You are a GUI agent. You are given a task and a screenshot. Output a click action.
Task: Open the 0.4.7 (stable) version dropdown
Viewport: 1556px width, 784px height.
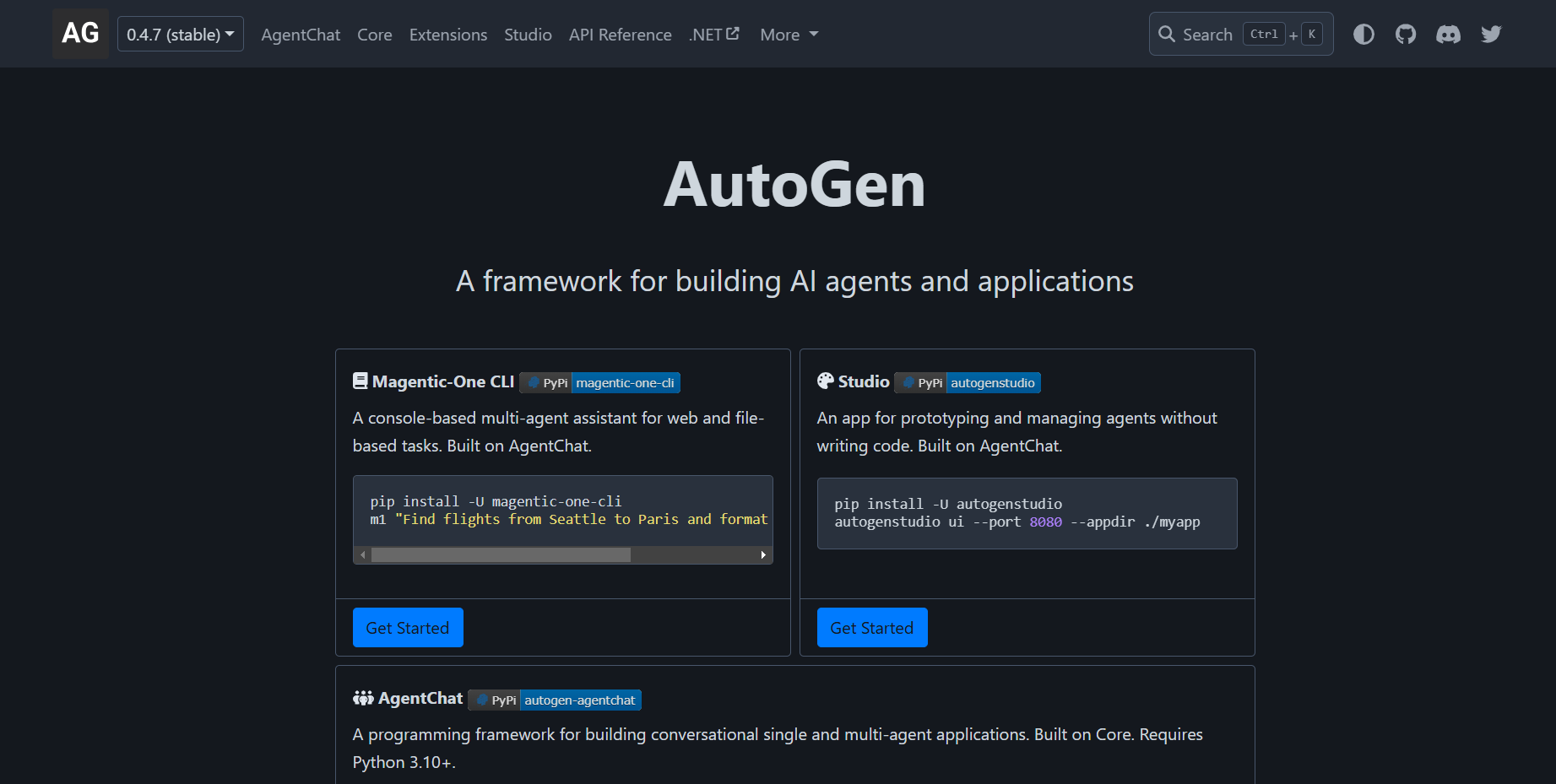pos(181,34)
